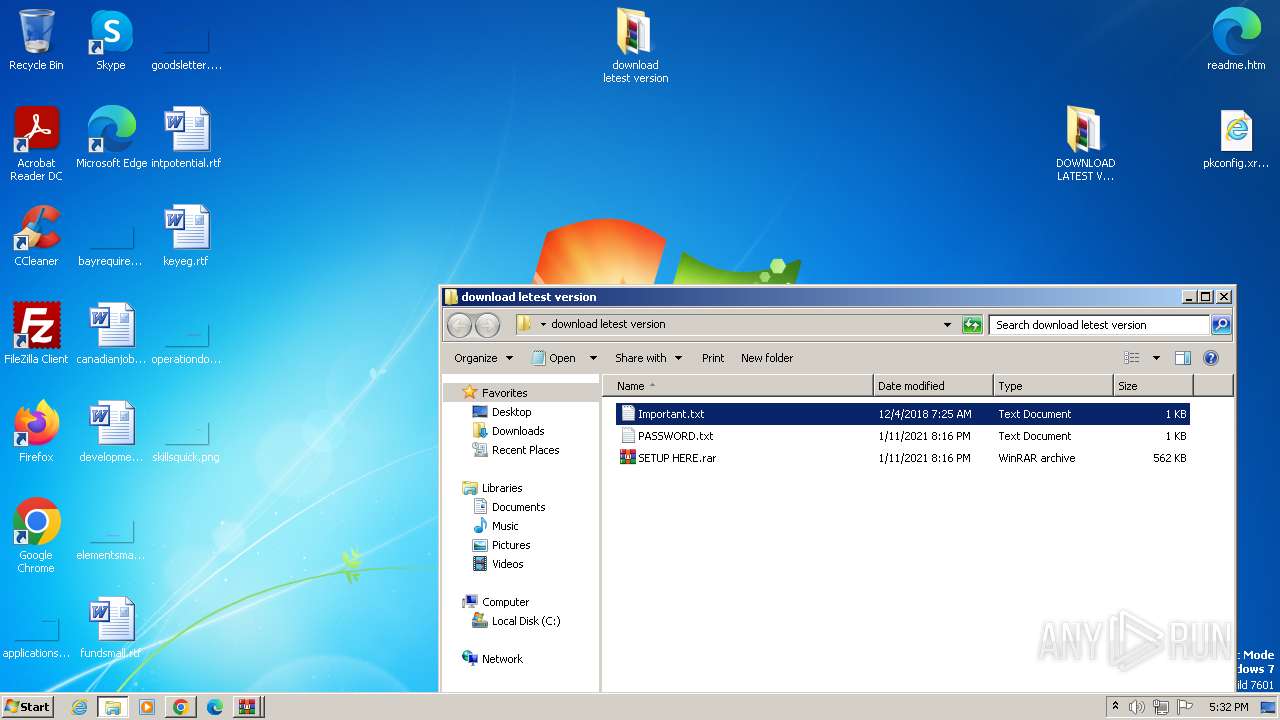
Task: Click Explorer Back navigation button
Action: (x=459, y=325)
